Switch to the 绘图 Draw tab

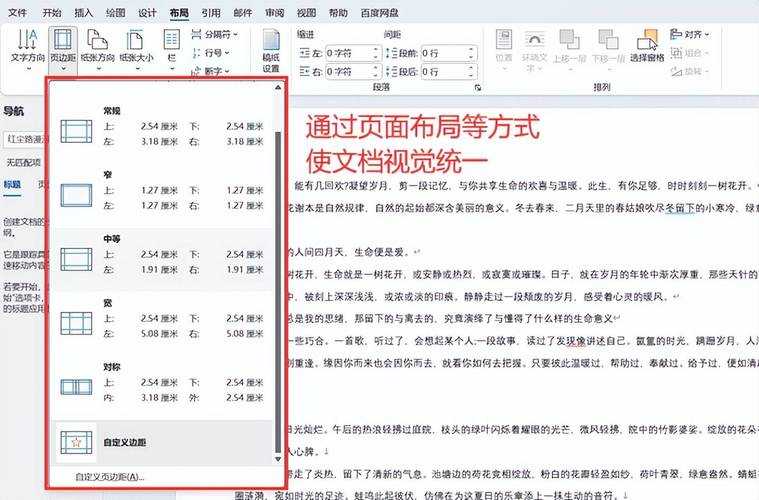pos(115,13)
